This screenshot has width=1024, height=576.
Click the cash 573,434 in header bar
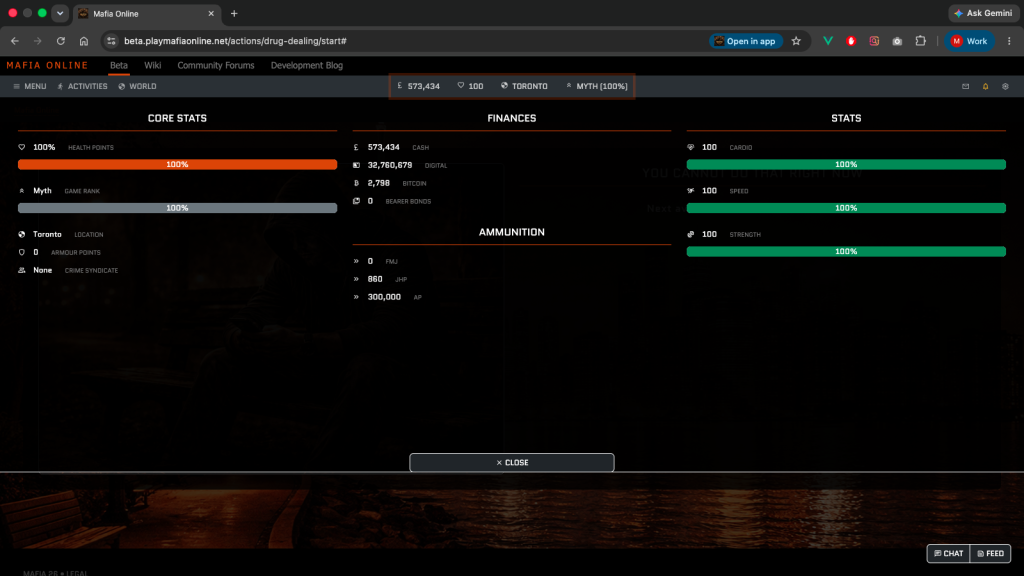point(419,86)
